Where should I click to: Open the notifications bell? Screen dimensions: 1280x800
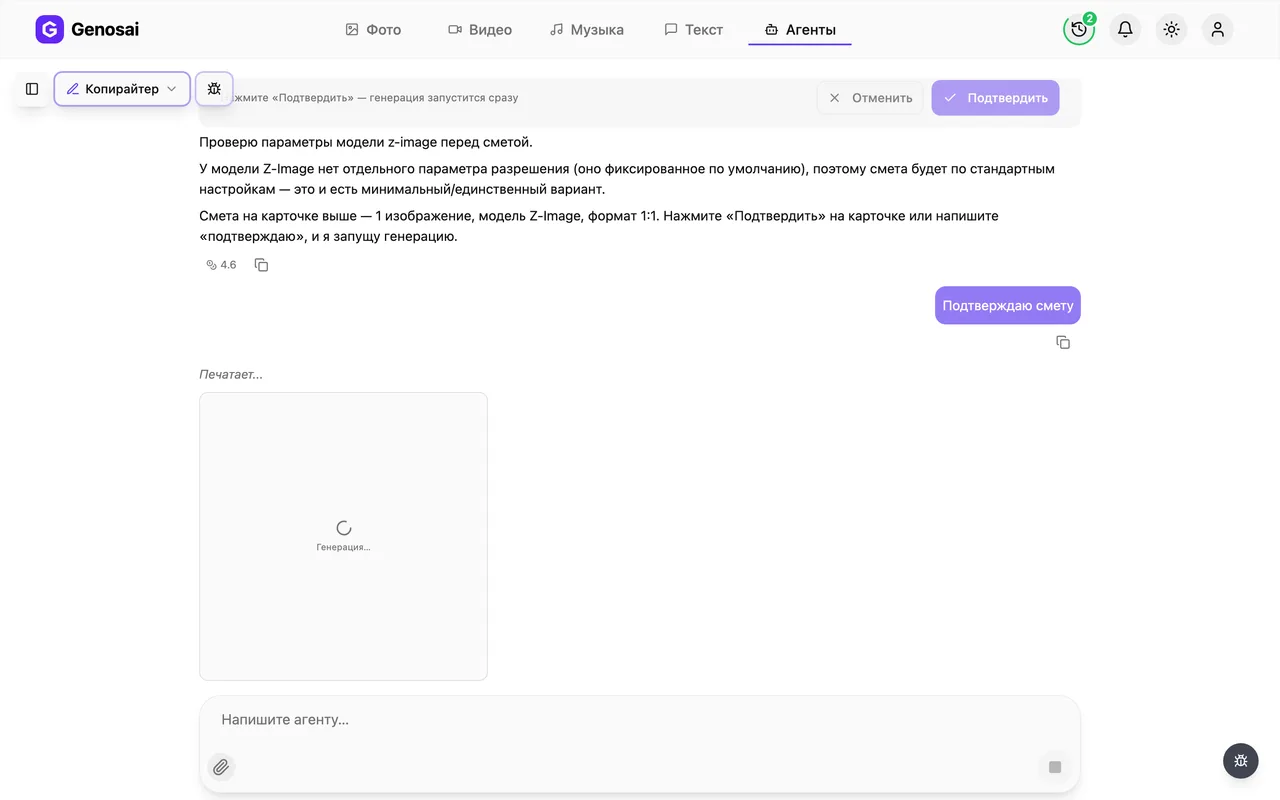click(x=1125, y=29)
